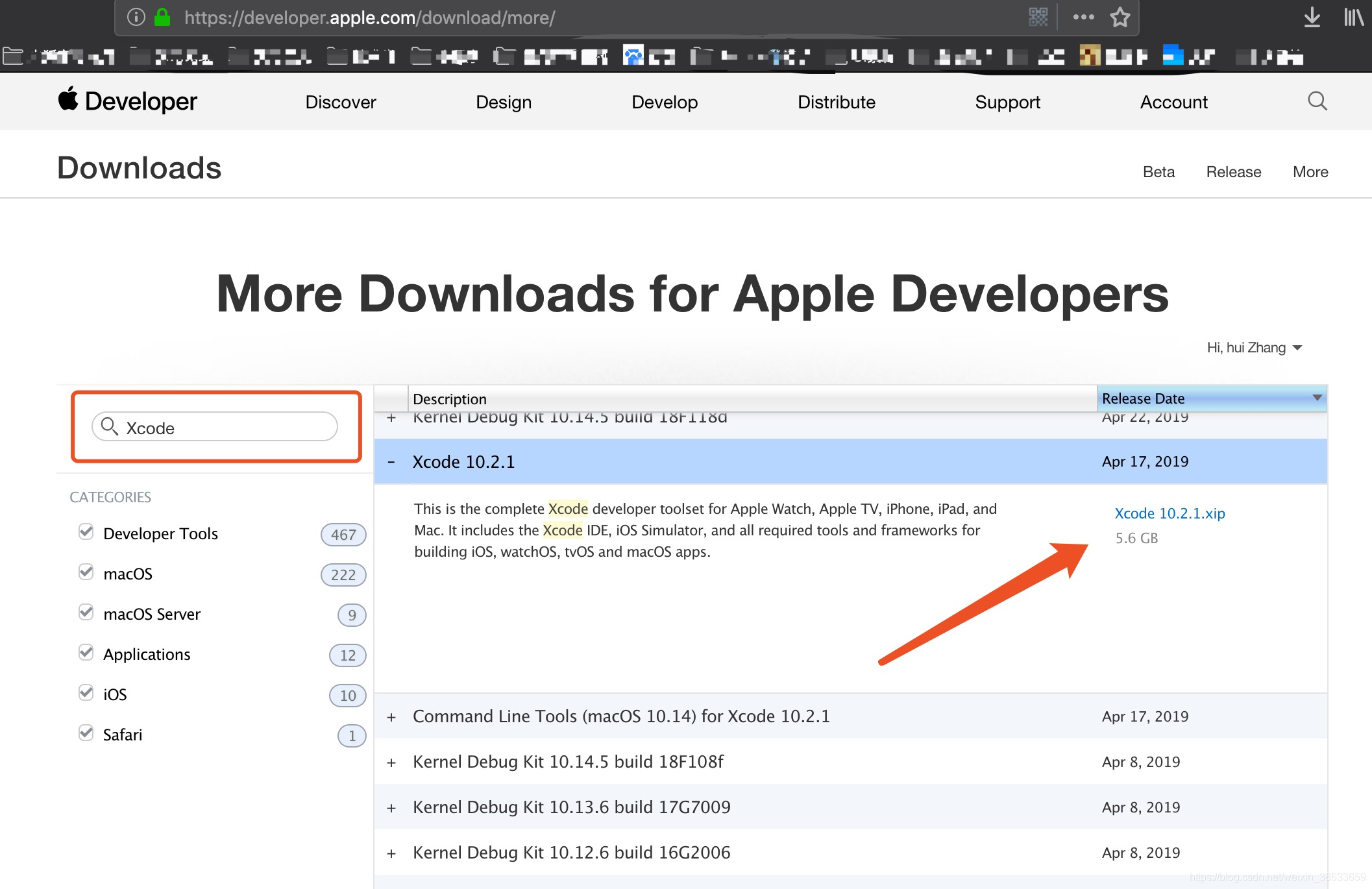
Task: Click the QR code icon in address bar
Action: point(1038,18)
